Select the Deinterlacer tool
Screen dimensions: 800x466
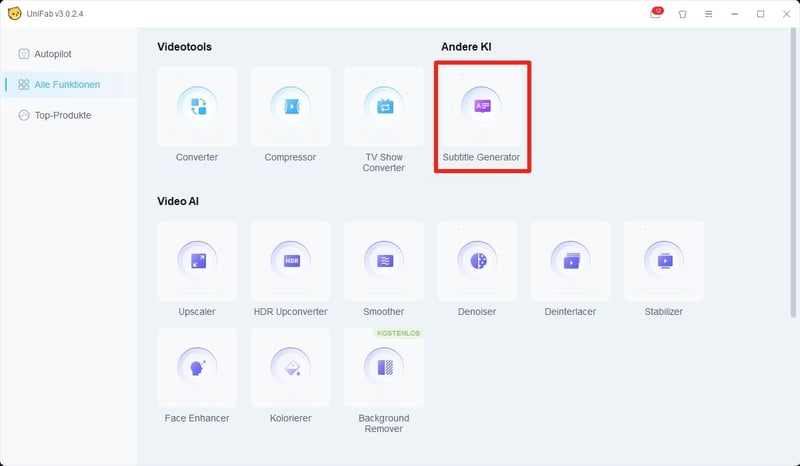(x=570, y=261)
